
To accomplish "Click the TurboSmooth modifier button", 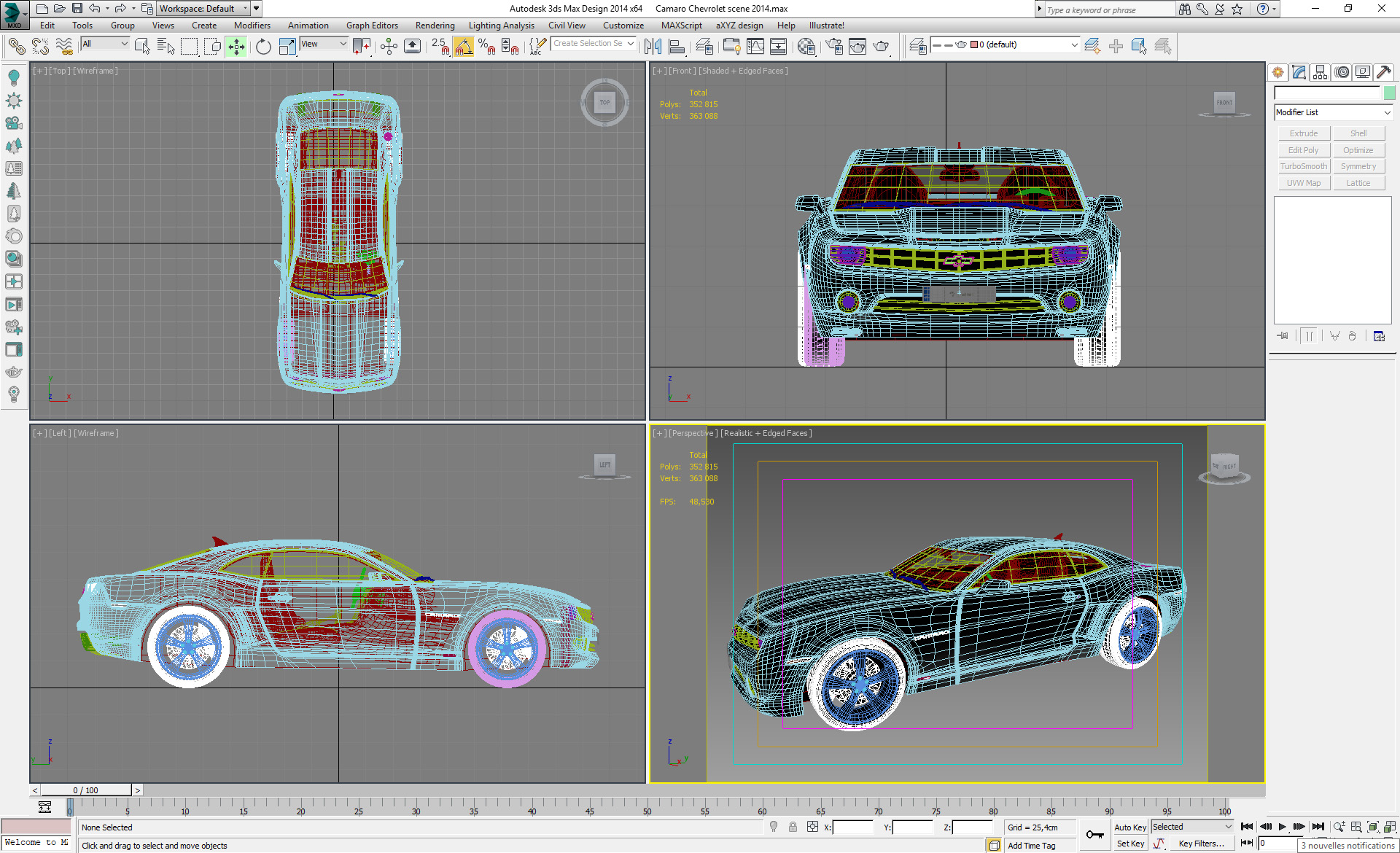I will click(x=1304, y=166).
